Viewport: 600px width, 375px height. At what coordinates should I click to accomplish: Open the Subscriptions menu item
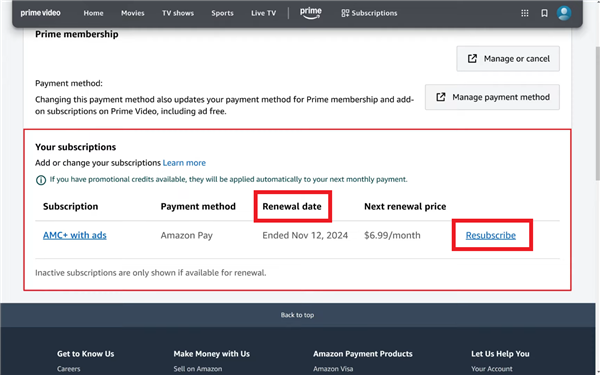[x=369, y=13]
